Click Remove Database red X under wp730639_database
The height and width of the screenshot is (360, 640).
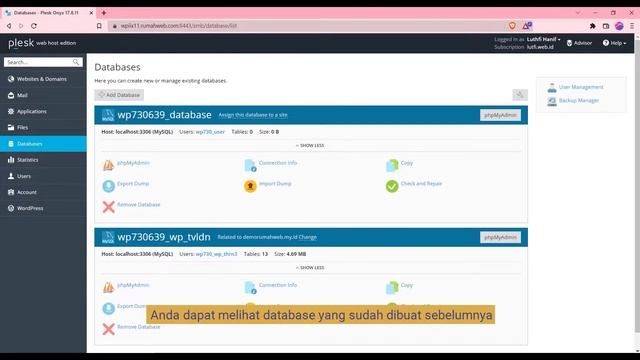(108, 207)
